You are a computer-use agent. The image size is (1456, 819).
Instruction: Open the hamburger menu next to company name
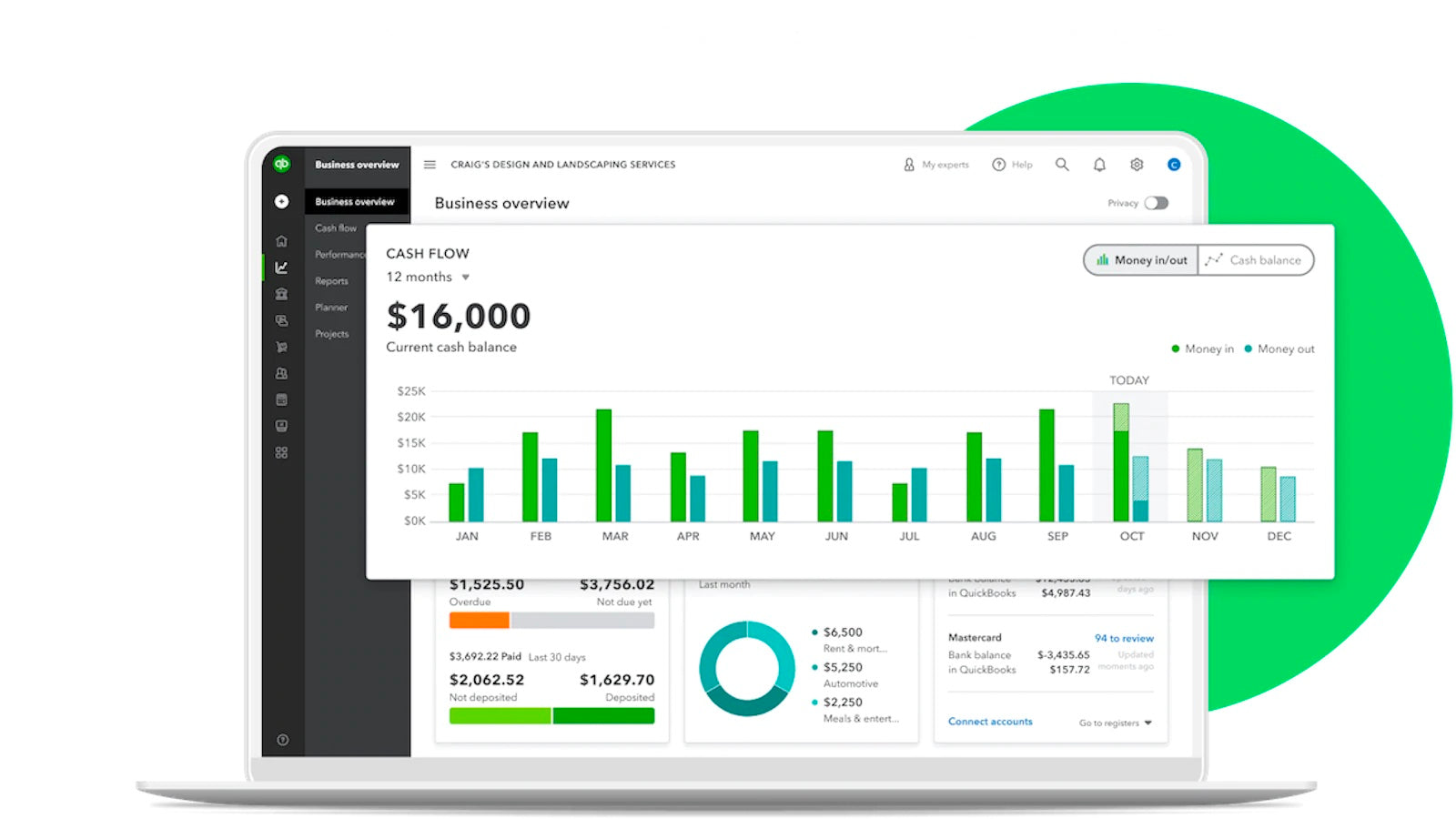pos(430,165)
